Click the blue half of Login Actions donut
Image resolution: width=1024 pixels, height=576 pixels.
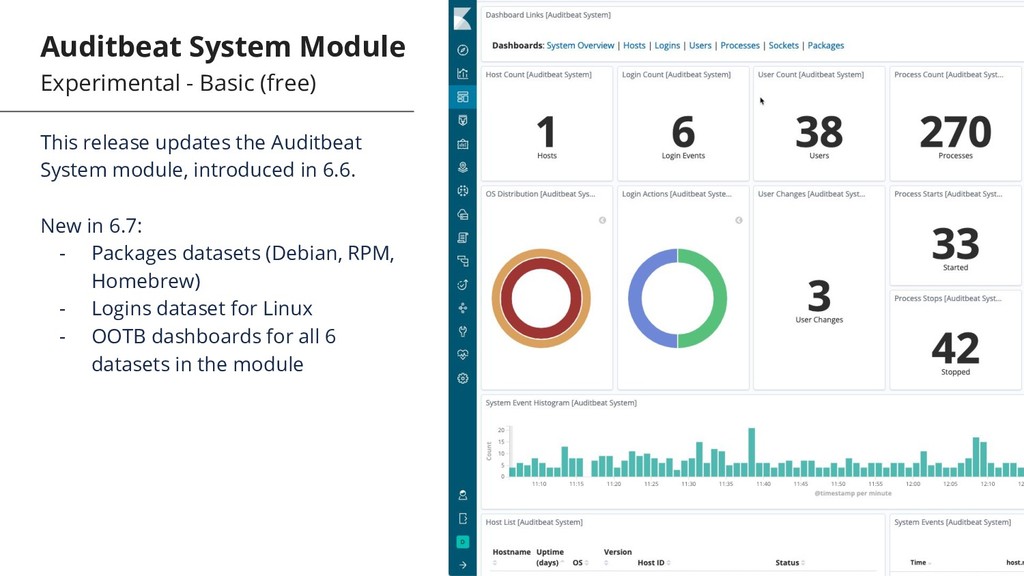tap(635, 298)
